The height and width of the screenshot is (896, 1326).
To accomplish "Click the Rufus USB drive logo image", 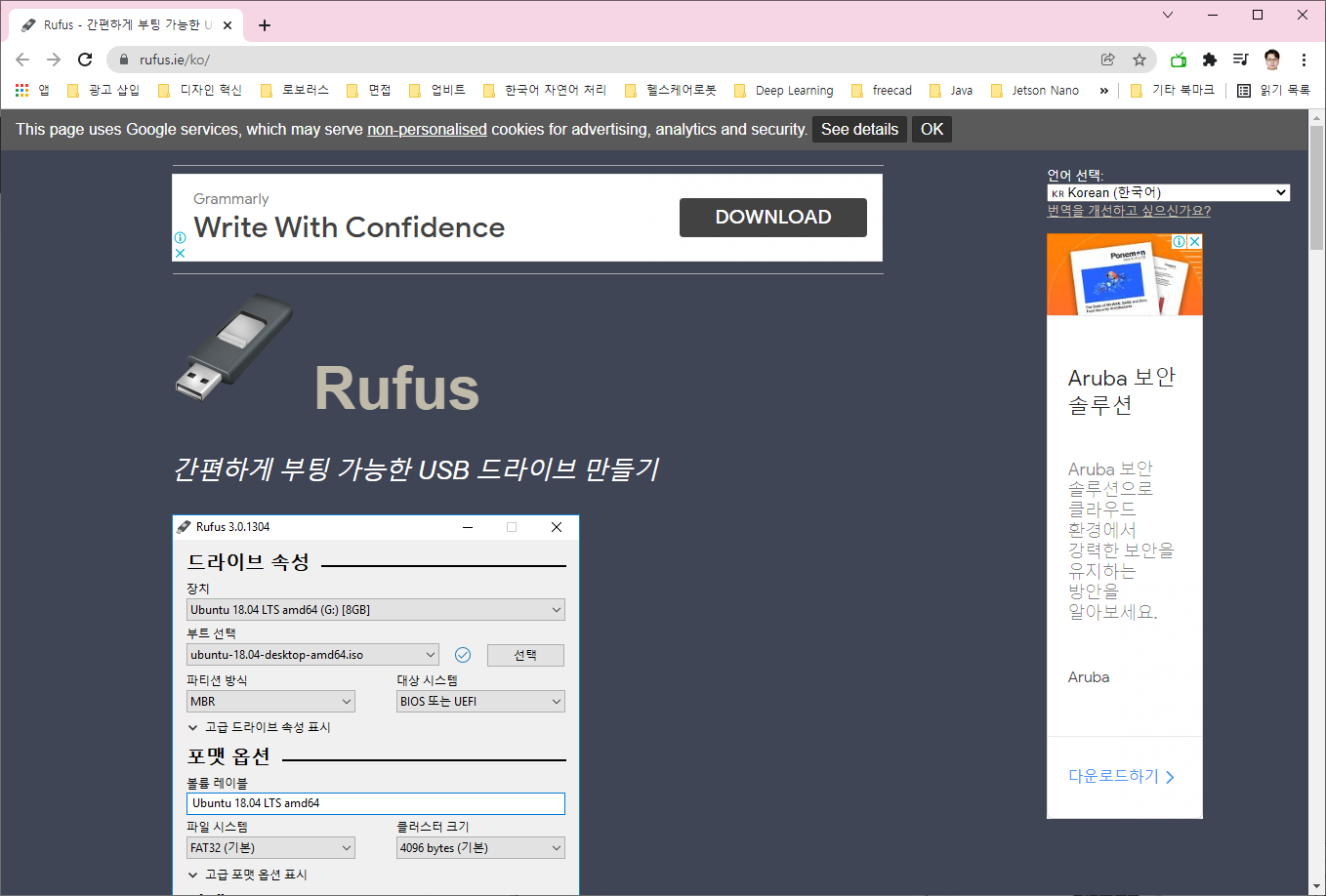I will (234, 346).
